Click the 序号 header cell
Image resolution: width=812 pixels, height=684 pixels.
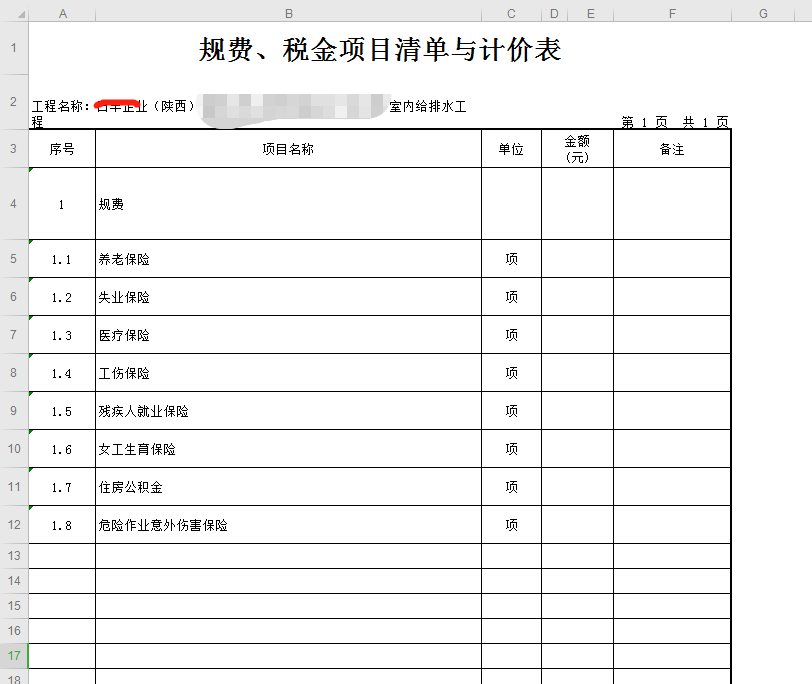[62, 149]
